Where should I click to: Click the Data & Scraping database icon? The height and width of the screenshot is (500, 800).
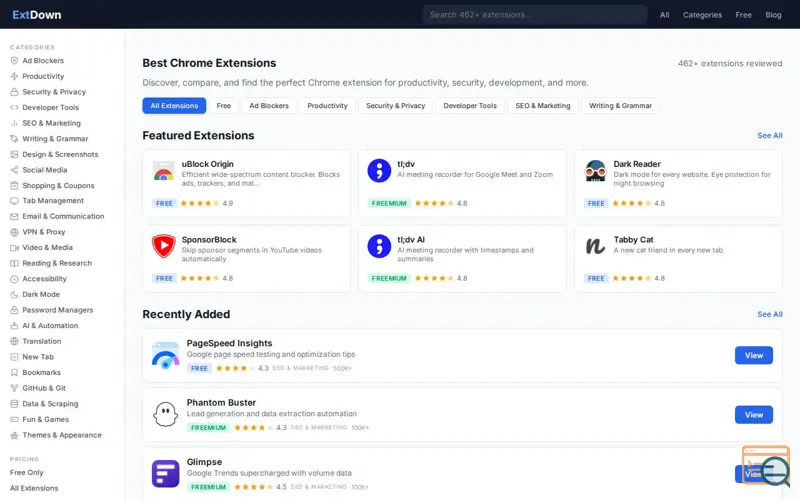pos(14,404)
